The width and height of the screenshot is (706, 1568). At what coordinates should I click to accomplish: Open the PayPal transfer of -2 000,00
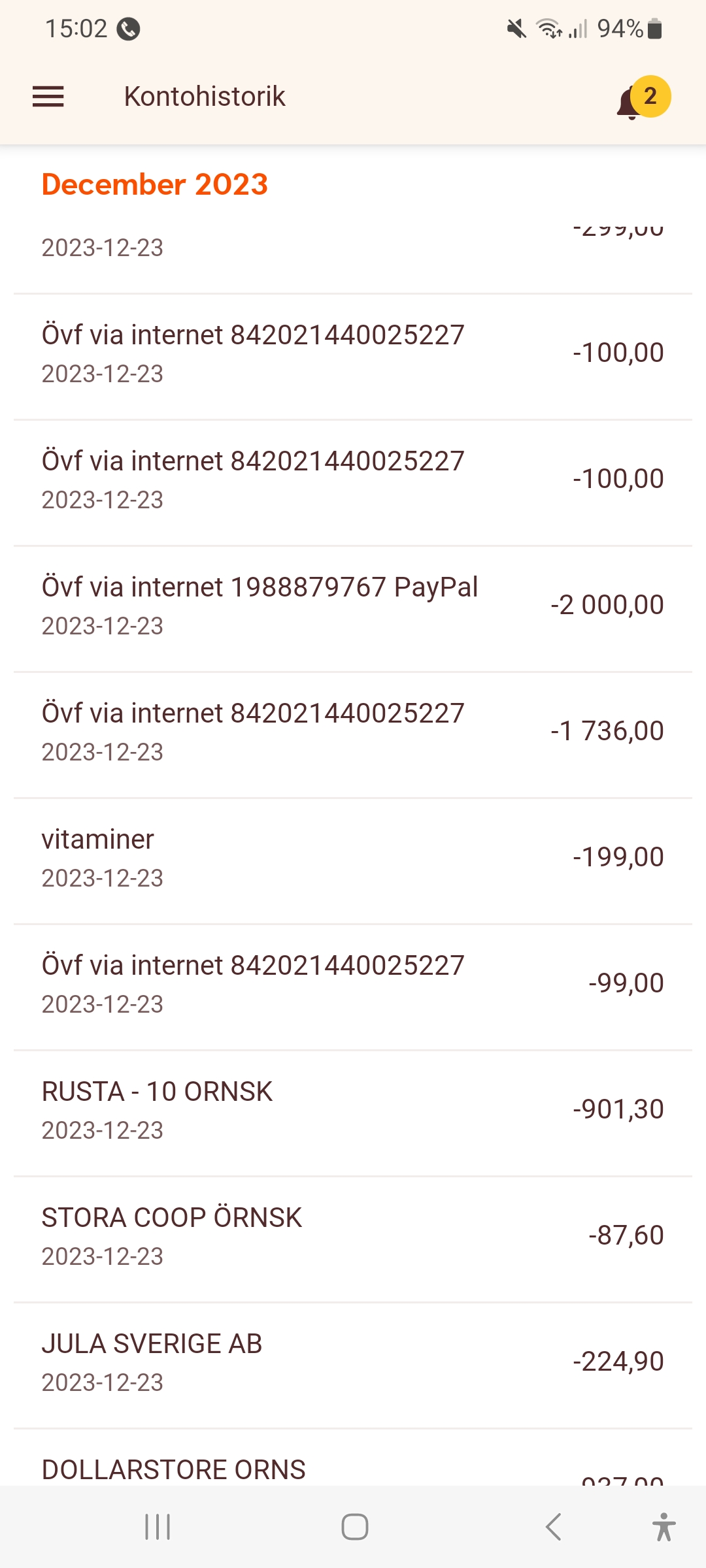pos(353,605)
